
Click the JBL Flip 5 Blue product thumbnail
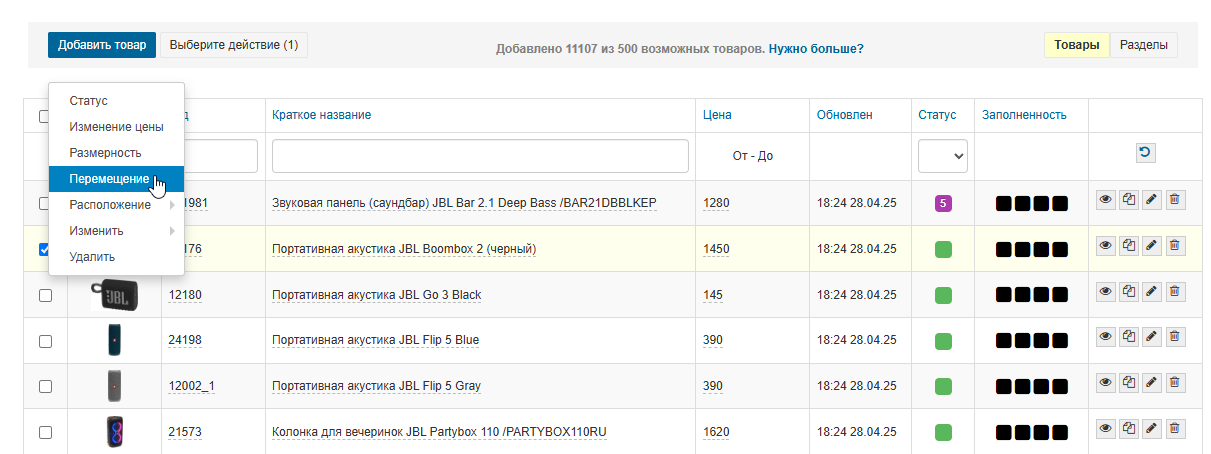(x=114, y=340)
